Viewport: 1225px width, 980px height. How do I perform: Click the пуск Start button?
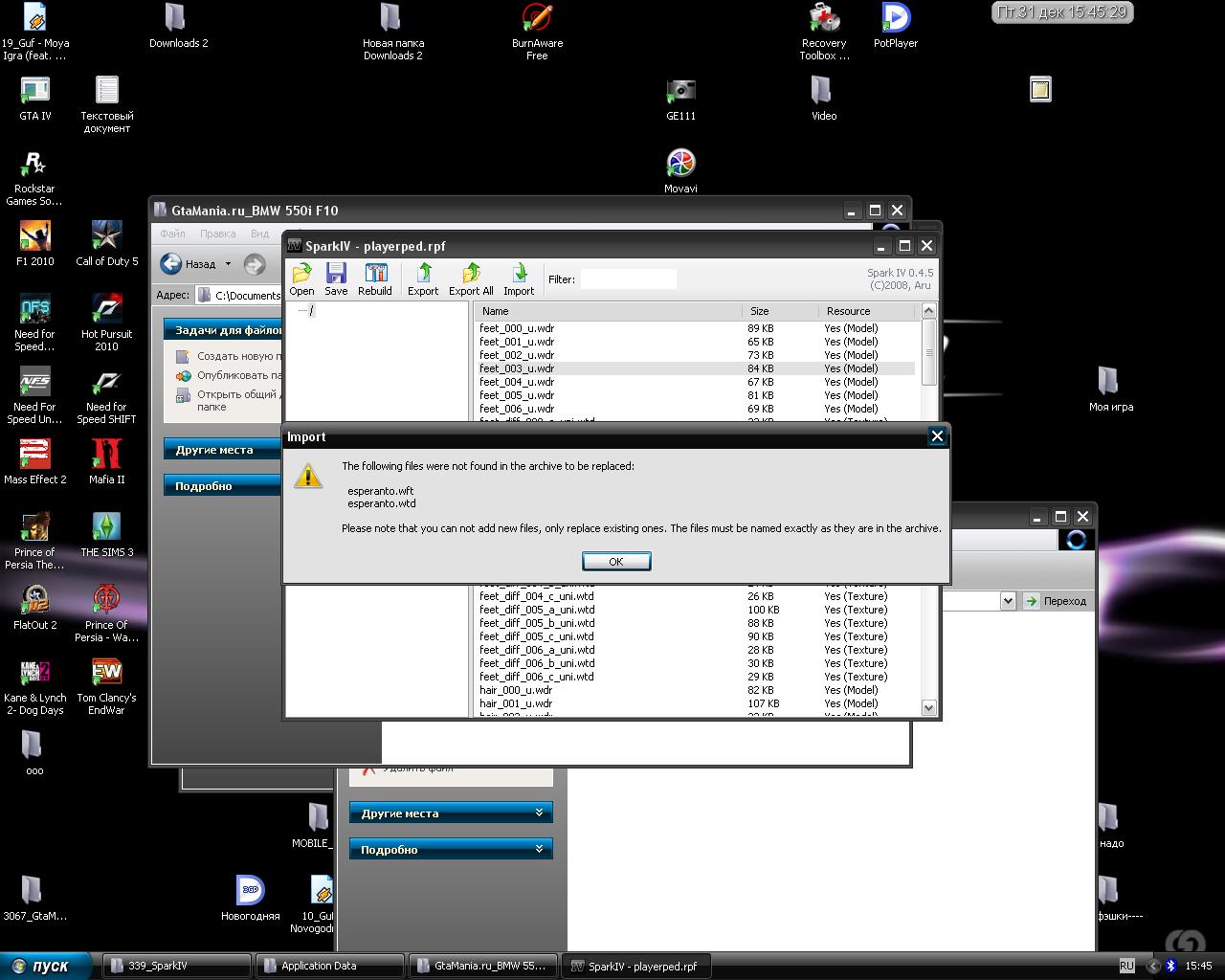pos(47,966)
